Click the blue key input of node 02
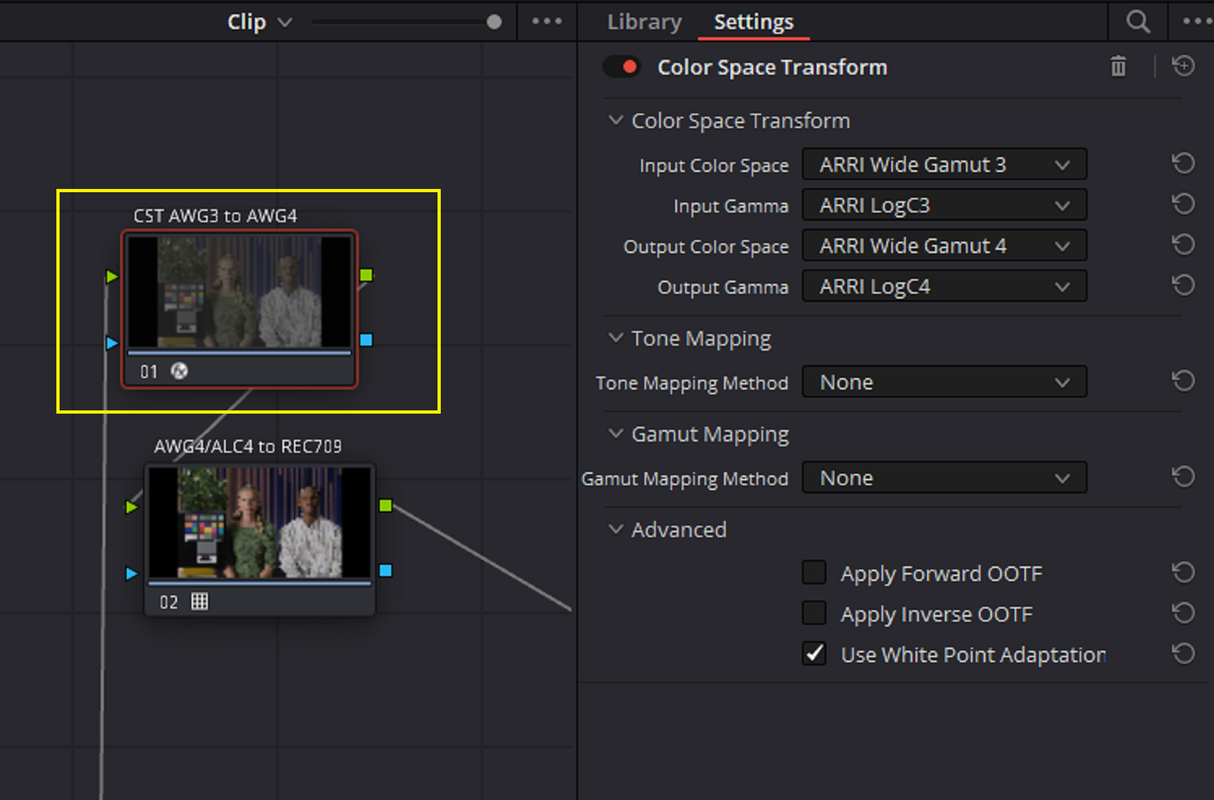The width and height of the screenshot is (1214, 800). (x=132, y=573)
